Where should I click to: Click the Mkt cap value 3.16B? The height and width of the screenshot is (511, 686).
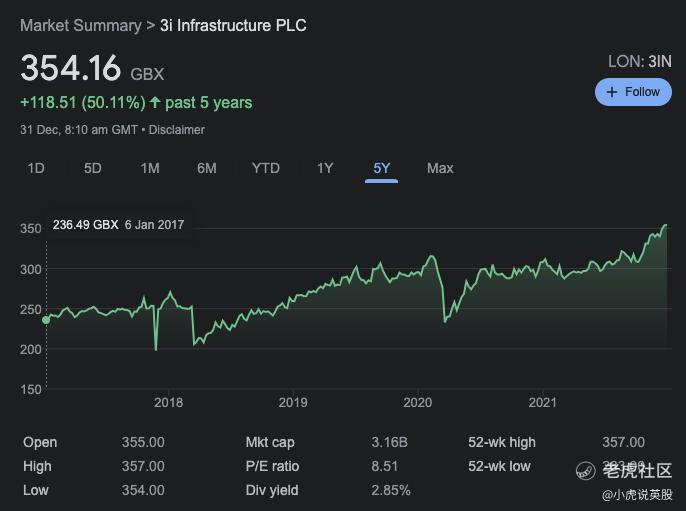(x=389, y=442)
